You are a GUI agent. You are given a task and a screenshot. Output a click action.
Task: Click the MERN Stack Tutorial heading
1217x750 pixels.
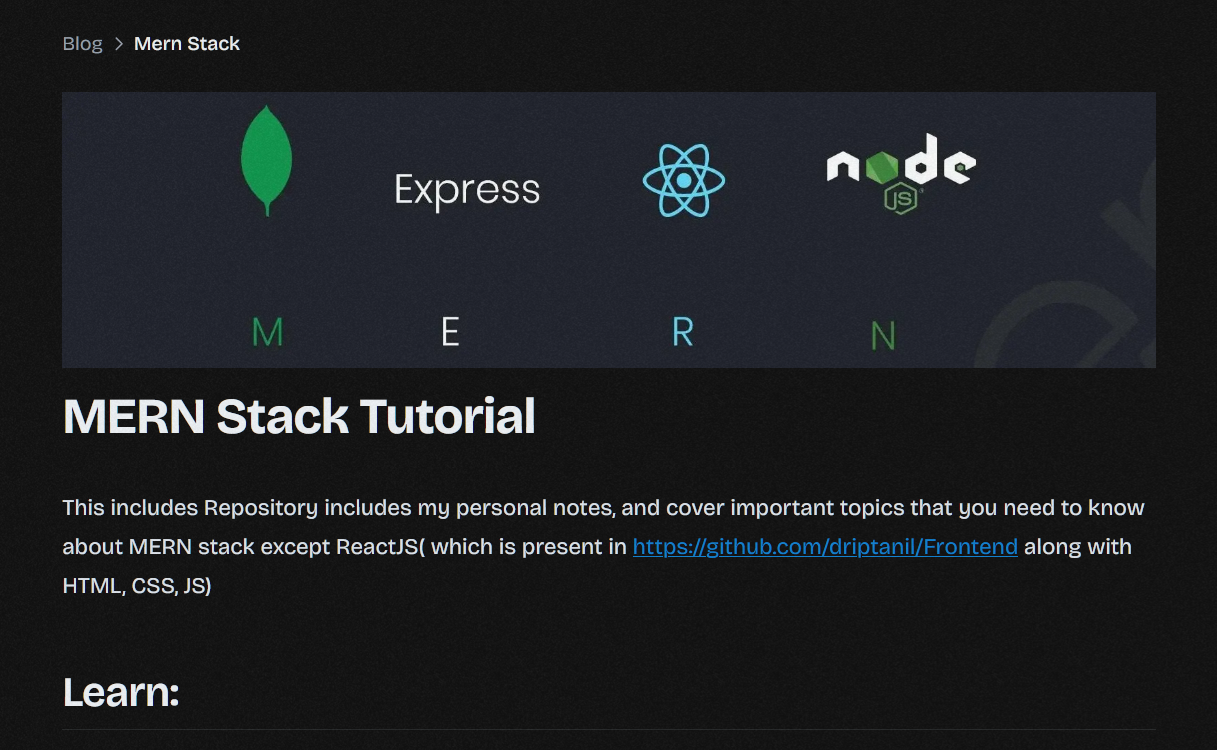tap(299, 416)
